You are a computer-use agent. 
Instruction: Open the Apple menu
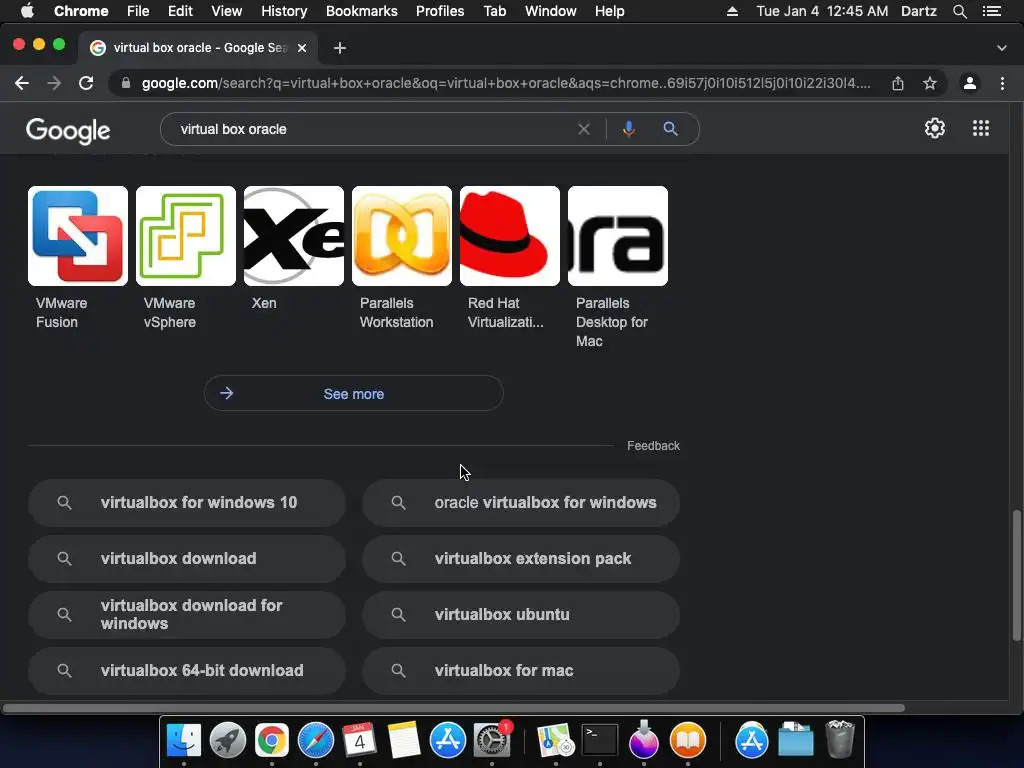(x=27, y=11)
